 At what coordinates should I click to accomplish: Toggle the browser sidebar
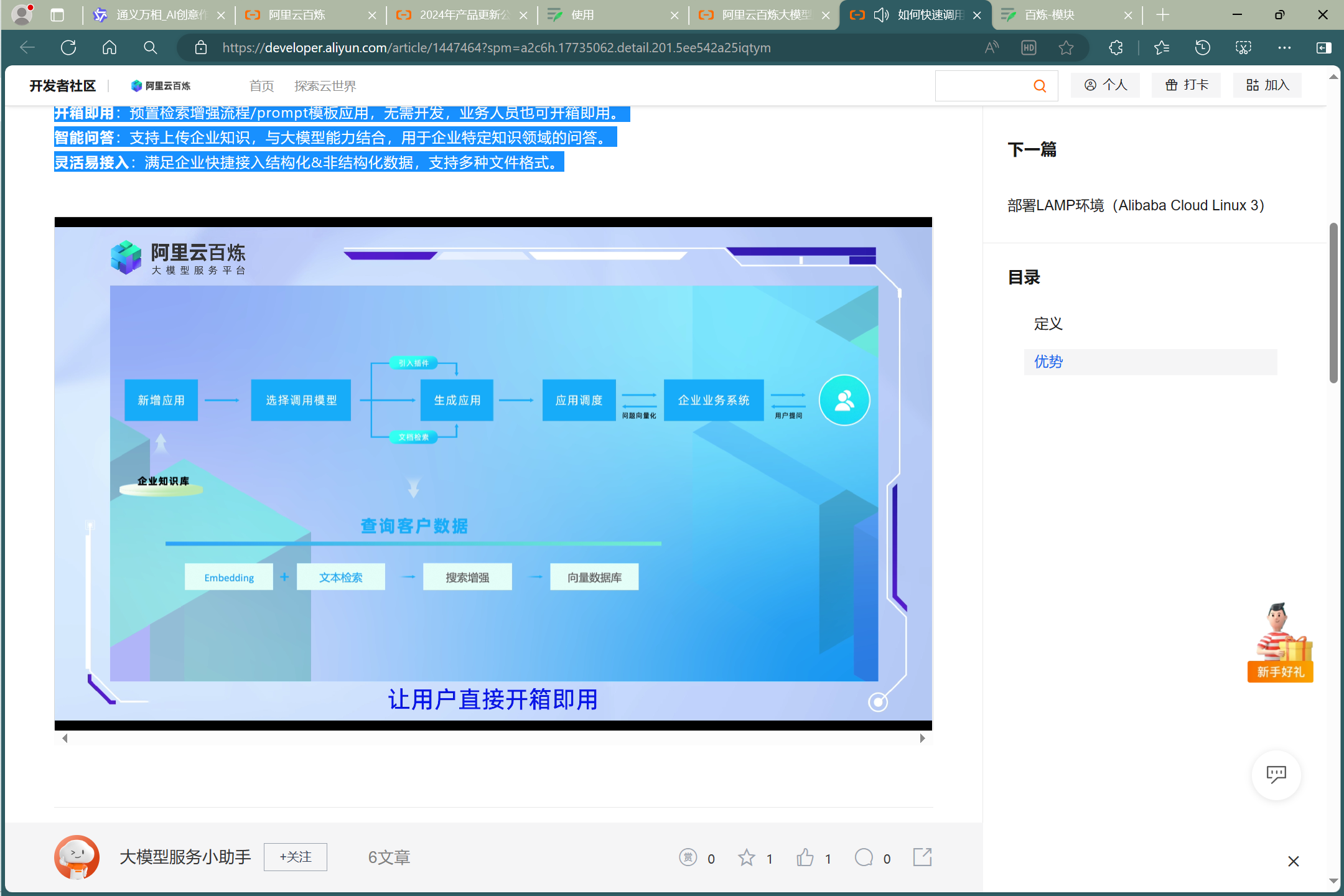[1324, 48]
